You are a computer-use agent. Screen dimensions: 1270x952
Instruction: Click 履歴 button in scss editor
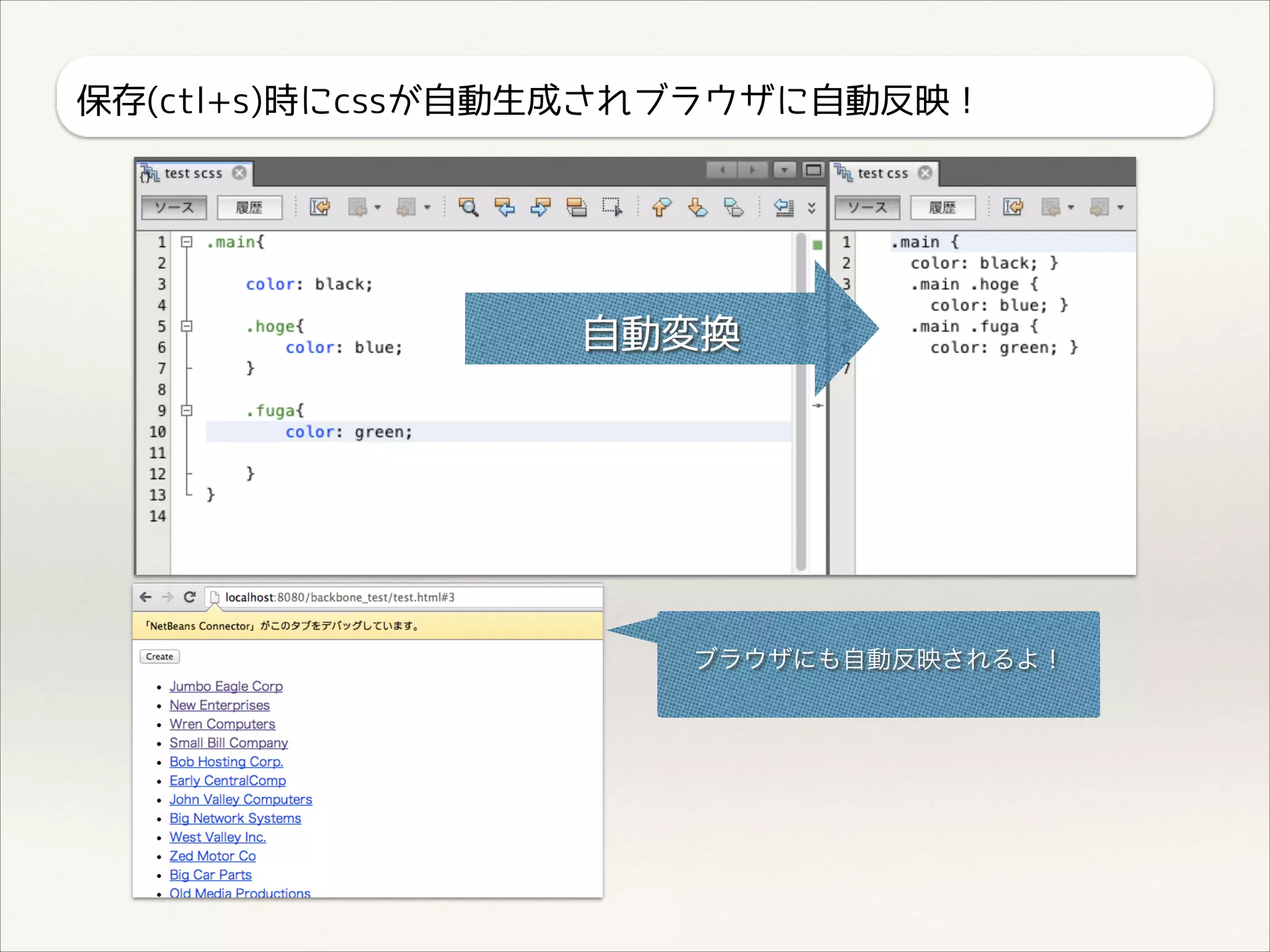pyautogui.click(x=249, y=208)
